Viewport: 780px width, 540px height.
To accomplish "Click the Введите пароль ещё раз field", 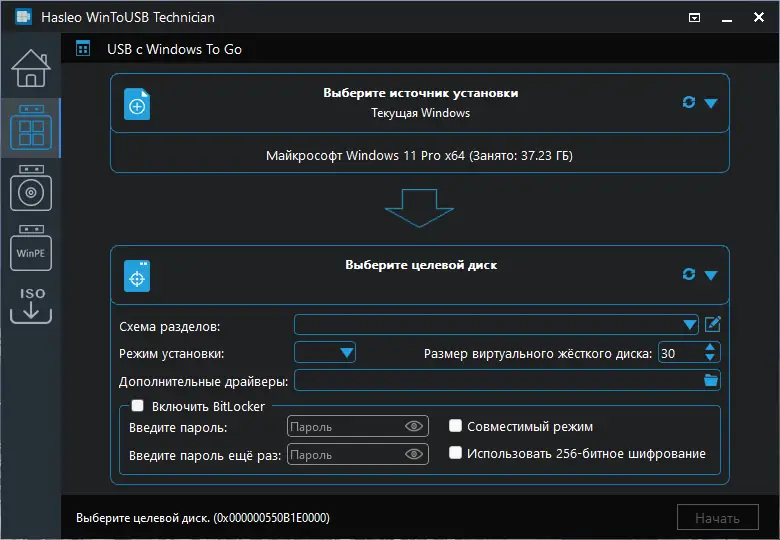I will click(345, 455).
